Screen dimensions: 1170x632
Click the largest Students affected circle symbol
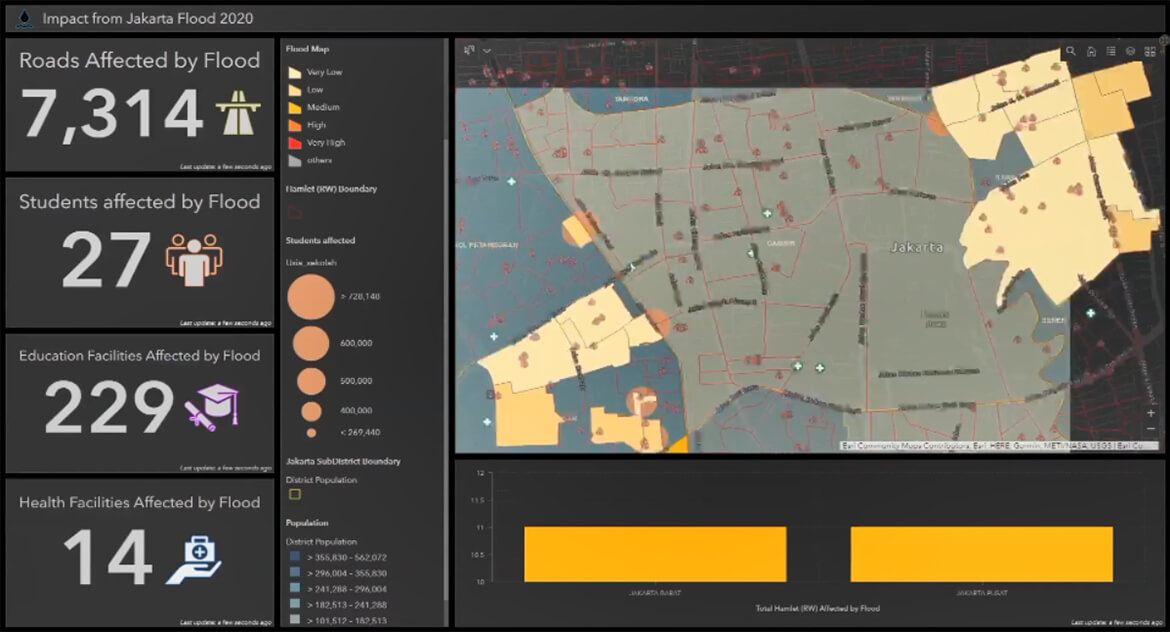[x=311, y=296]
